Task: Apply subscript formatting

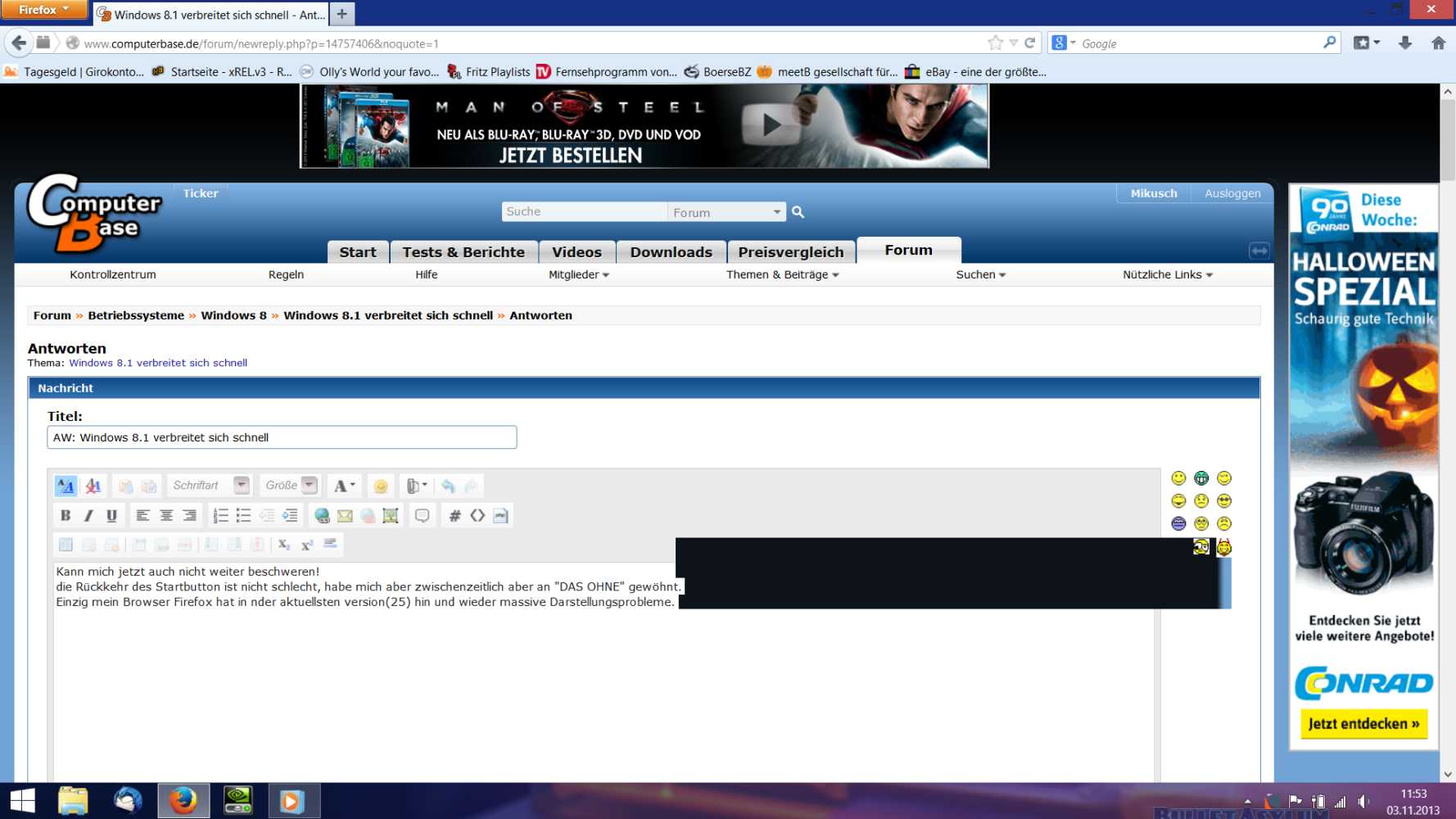Action: [x=283, y=544]
